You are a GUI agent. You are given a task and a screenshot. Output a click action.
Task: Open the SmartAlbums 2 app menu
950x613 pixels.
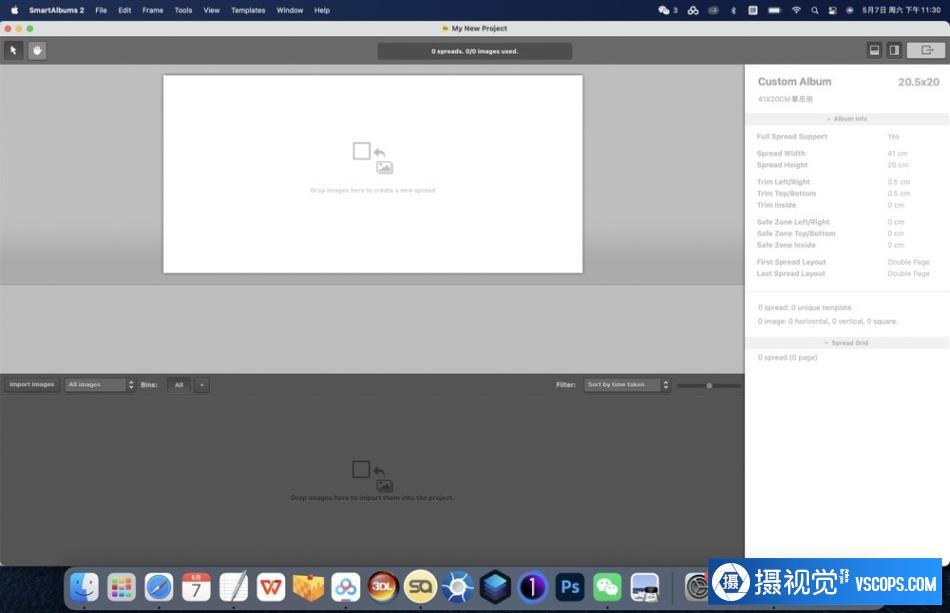tap(56, 10)
